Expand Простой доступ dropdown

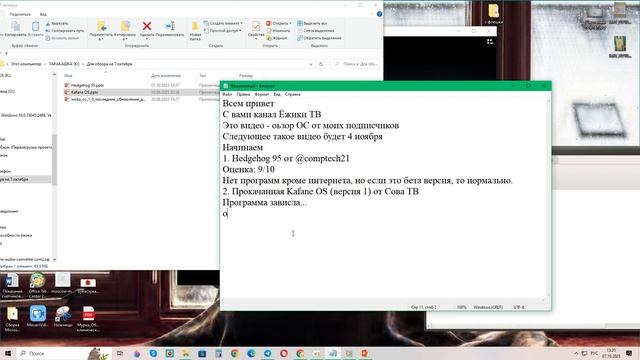click(222, 31)
